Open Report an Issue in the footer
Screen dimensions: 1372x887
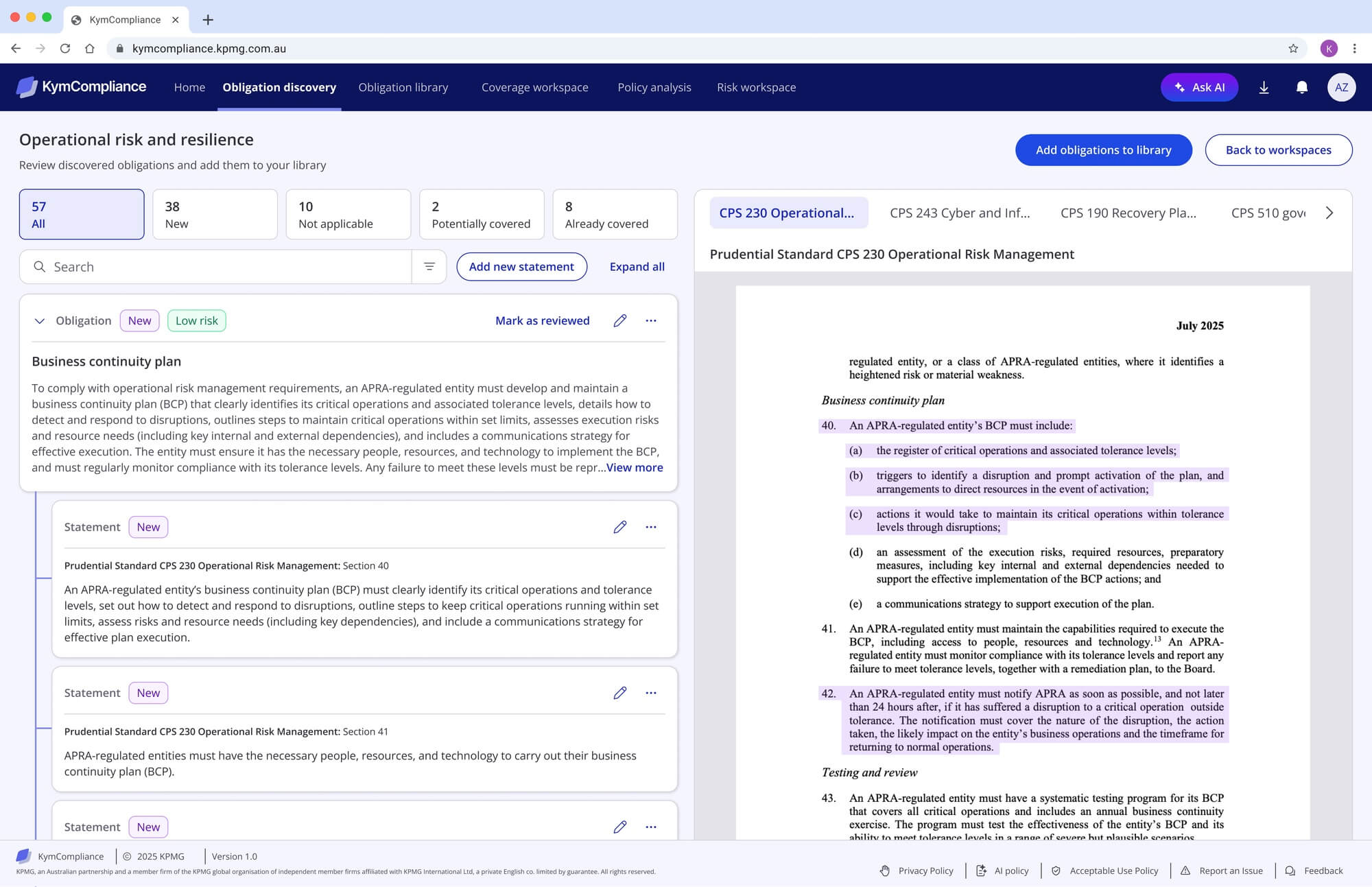(1222, 871)
